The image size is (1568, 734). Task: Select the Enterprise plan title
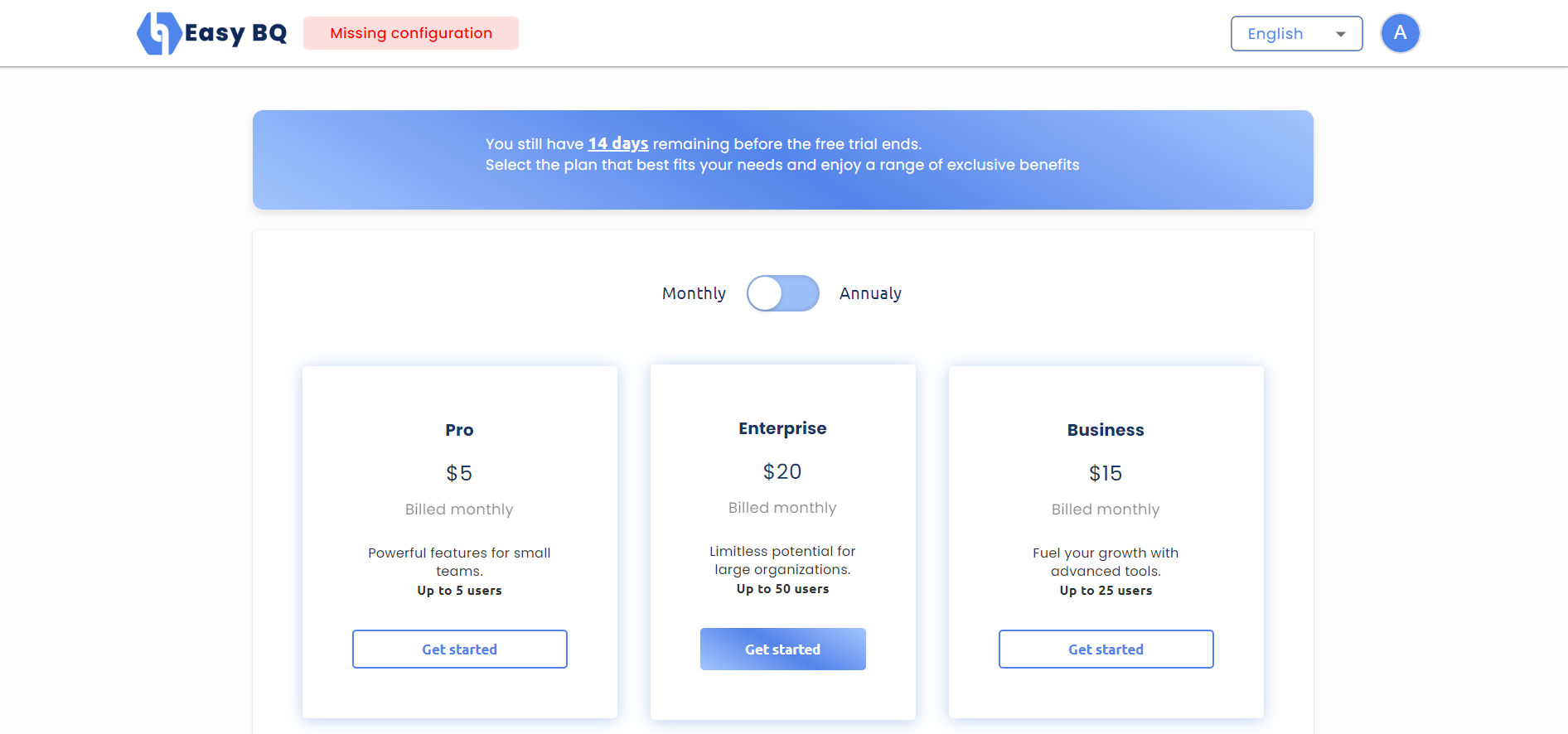(x=782, y=428)
